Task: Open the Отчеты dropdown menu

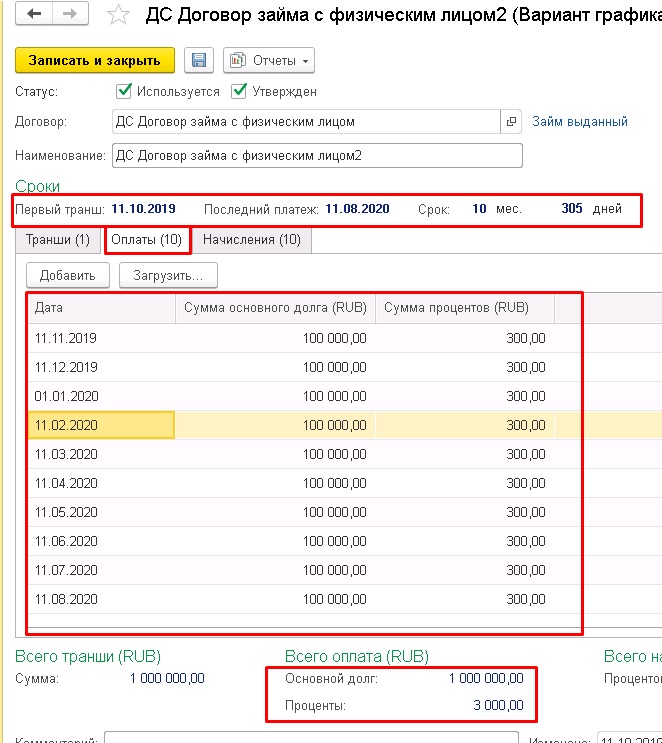Action: tap(268, 60)
